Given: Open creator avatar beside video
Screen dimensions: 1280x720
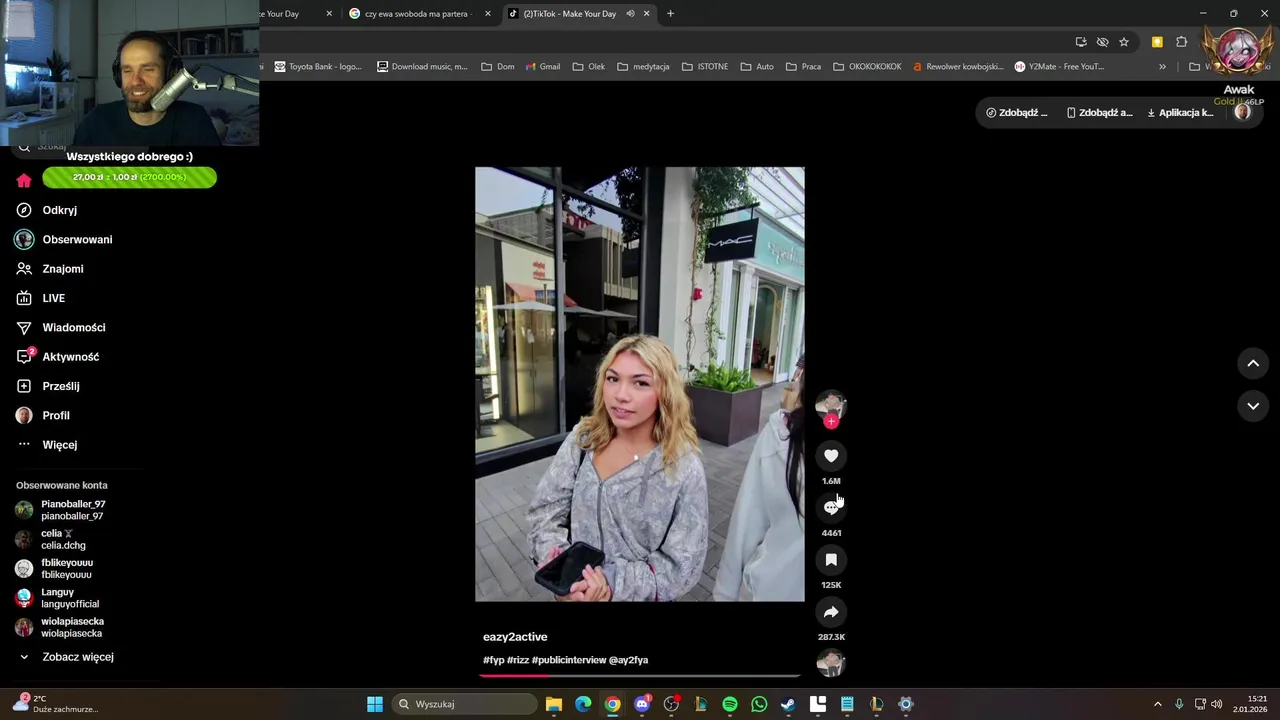Looking at the screenshot, I should coord(831,404).
